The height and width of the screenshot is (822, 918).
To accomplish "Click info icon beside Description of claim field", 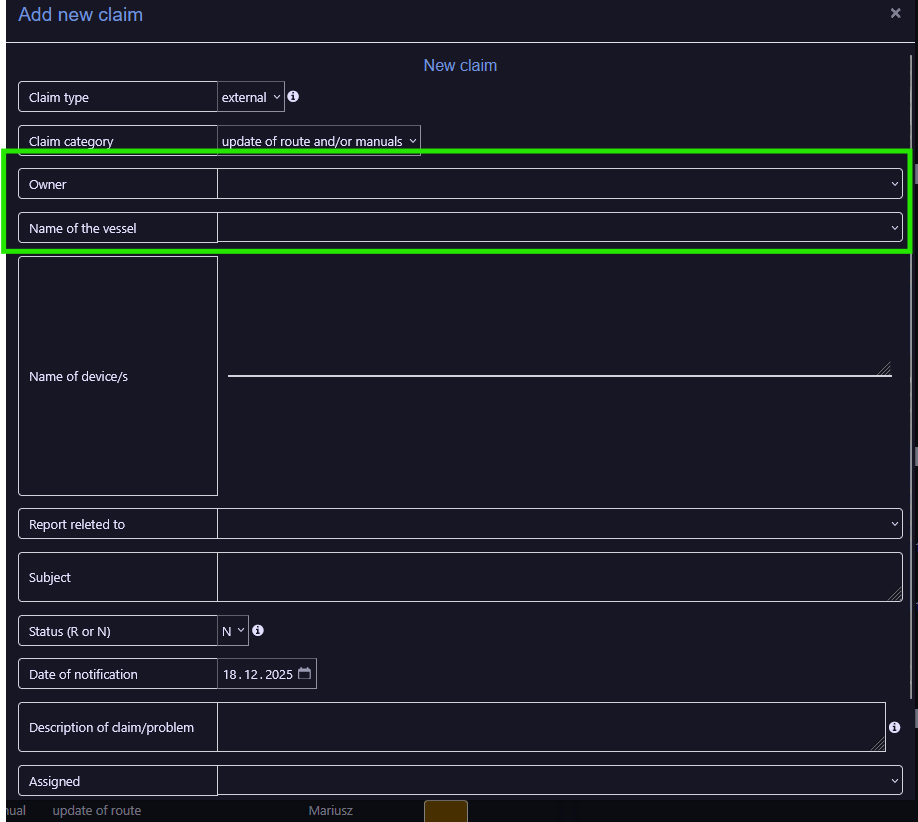I will (895, 727).
